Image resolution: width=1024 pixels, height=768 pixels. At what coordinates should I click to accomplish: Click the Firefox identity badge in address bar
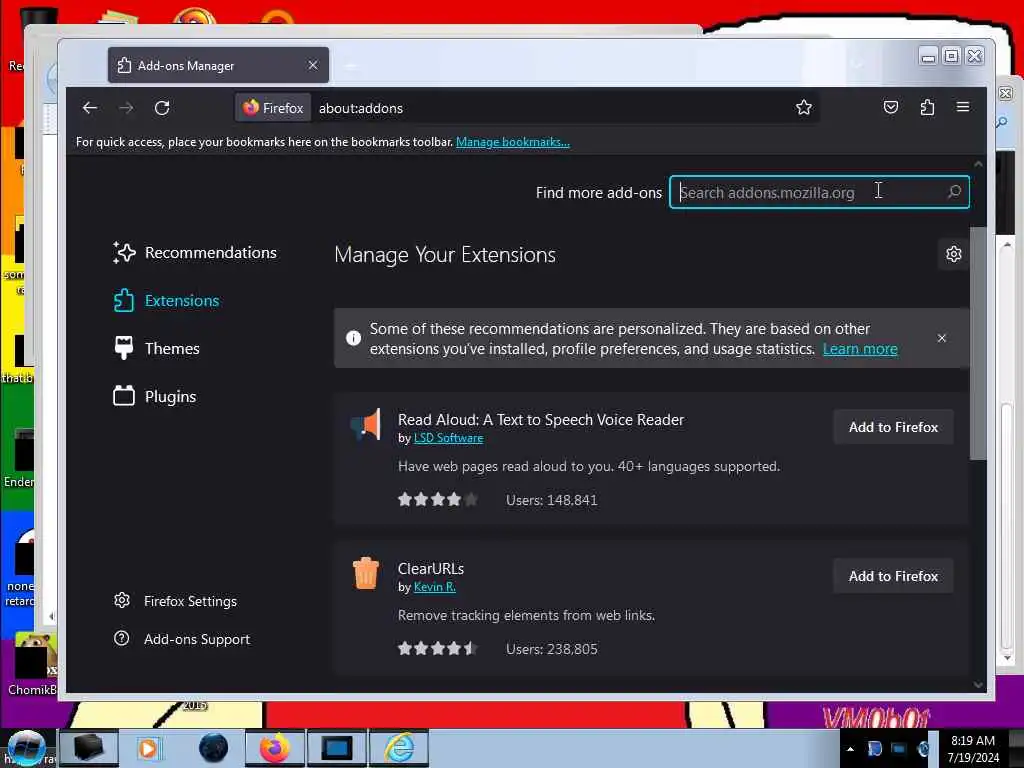click(x=273, y=108)
